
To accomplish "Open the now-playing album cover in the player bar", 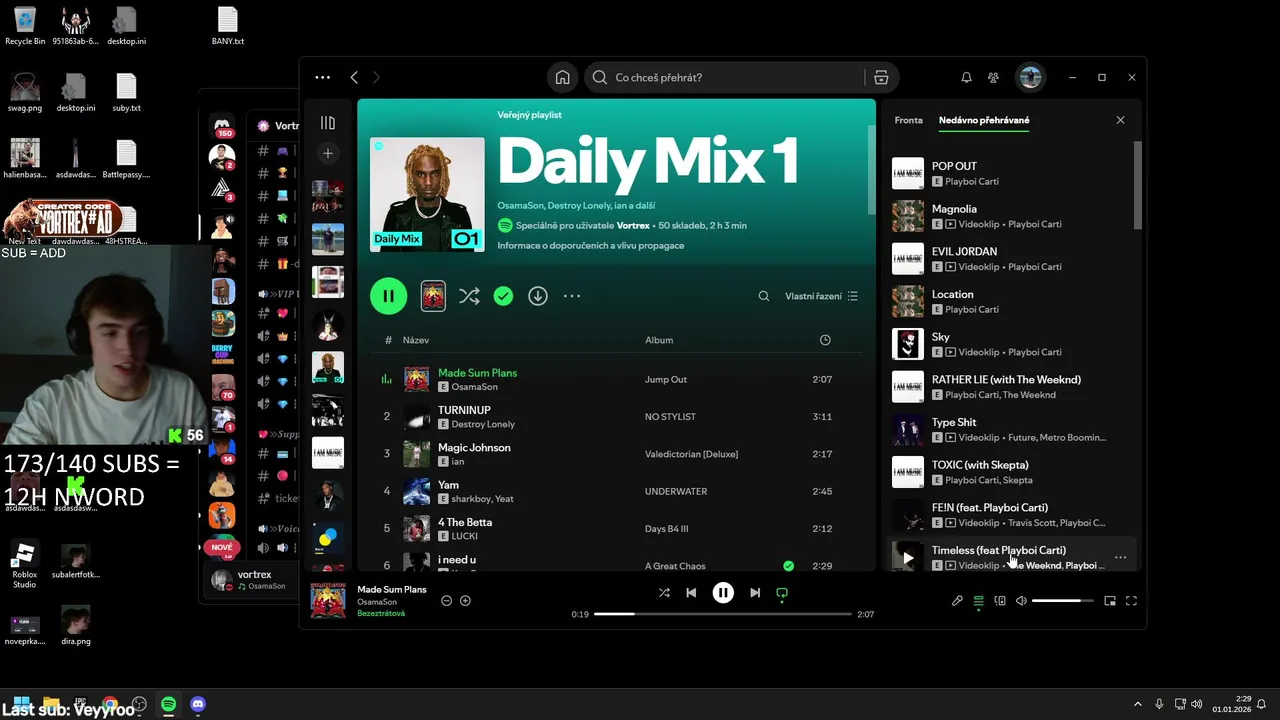I will [x=328, y=600].
